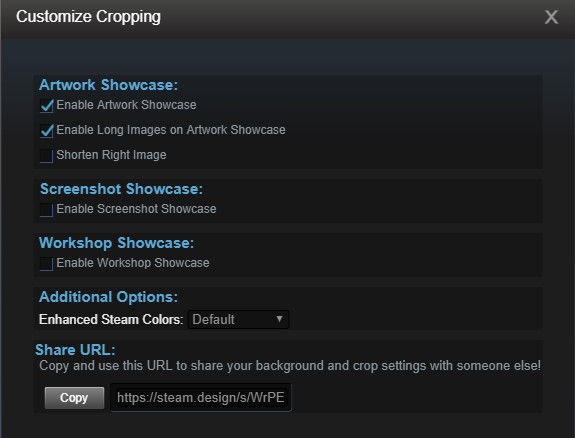Click the Enable Workshop Showcase label text
The height and width of the screenshot is (438, 575).
pos(133,263)
